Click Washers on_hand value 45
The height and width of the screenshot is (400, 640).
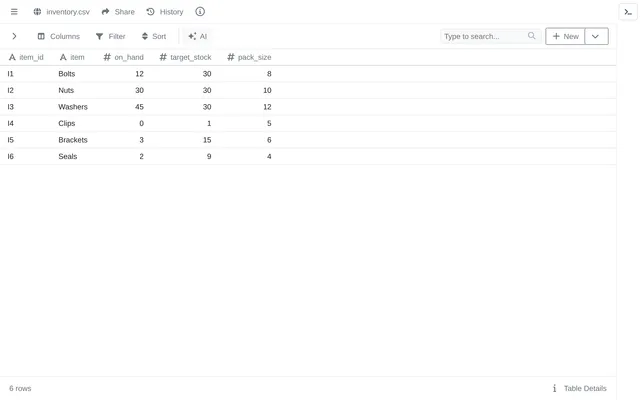pyautogui.click(x=140, y=107)
